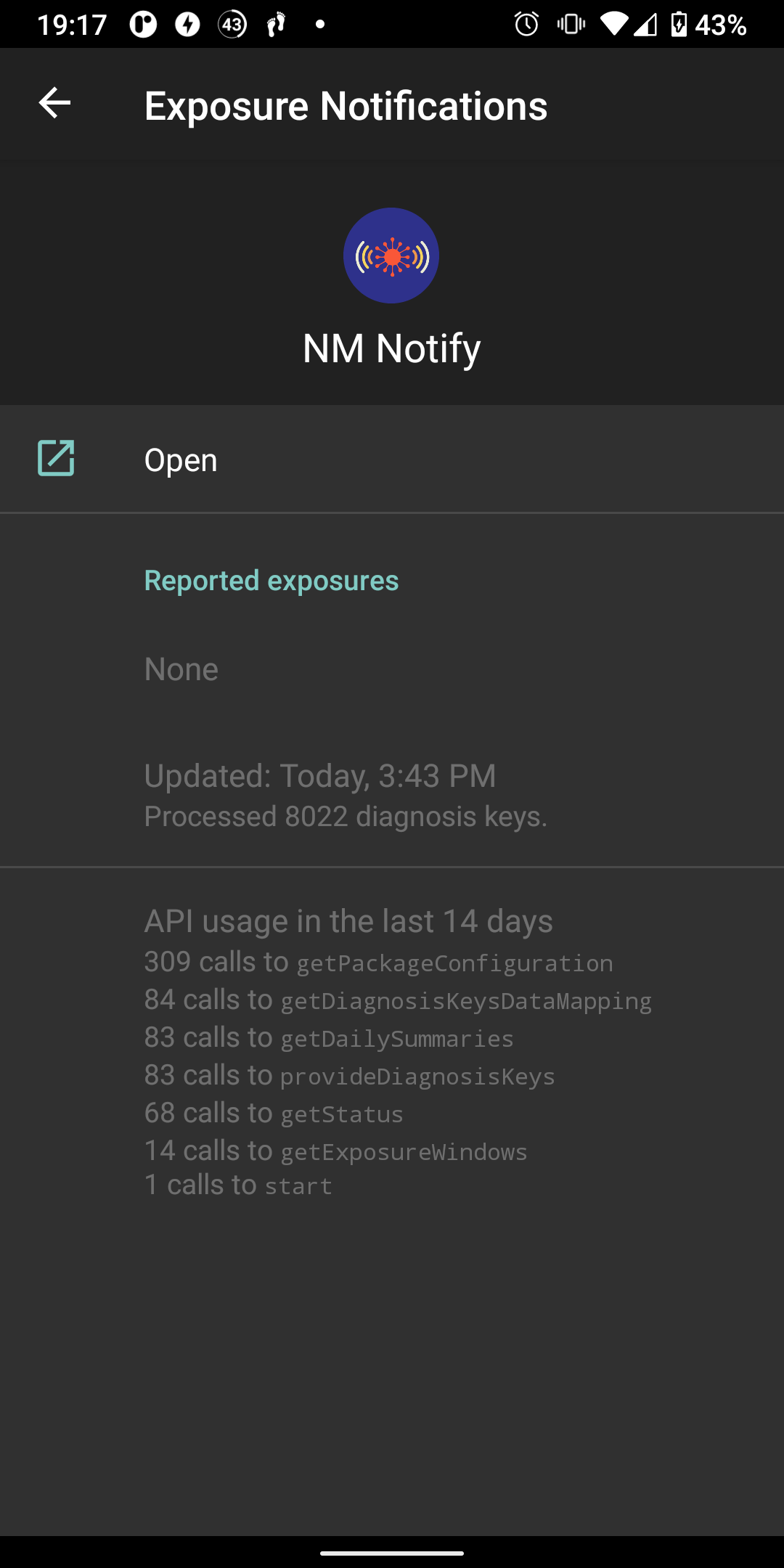Select the None entry under Reported exposures

pyautogui.click(x=181, y=669)
